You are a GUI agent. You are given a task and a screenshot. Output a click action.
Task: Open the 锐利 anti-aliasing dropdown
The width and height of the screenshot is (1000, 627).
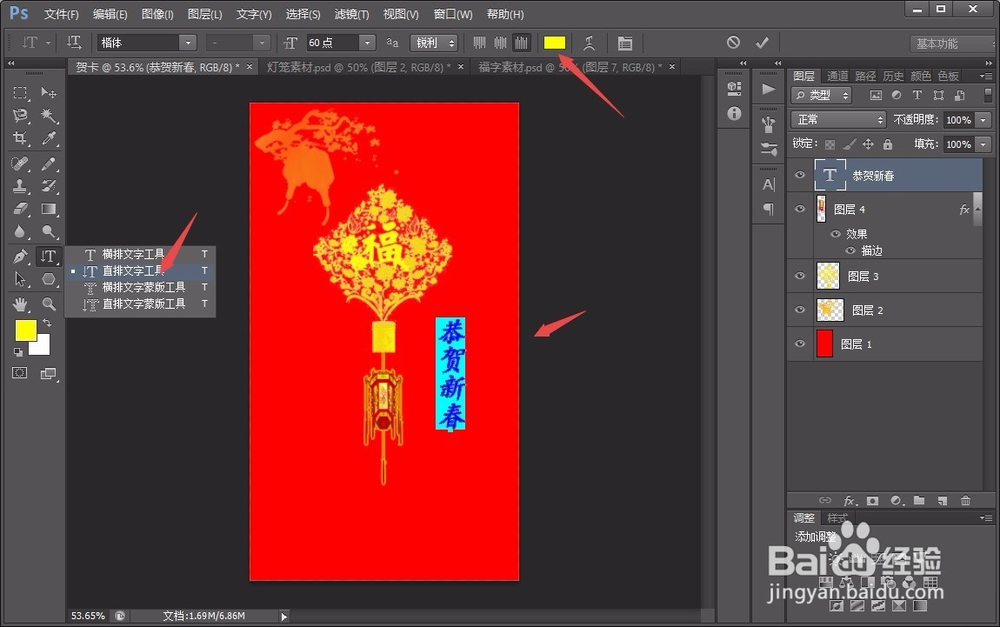[x=434, y=43]
